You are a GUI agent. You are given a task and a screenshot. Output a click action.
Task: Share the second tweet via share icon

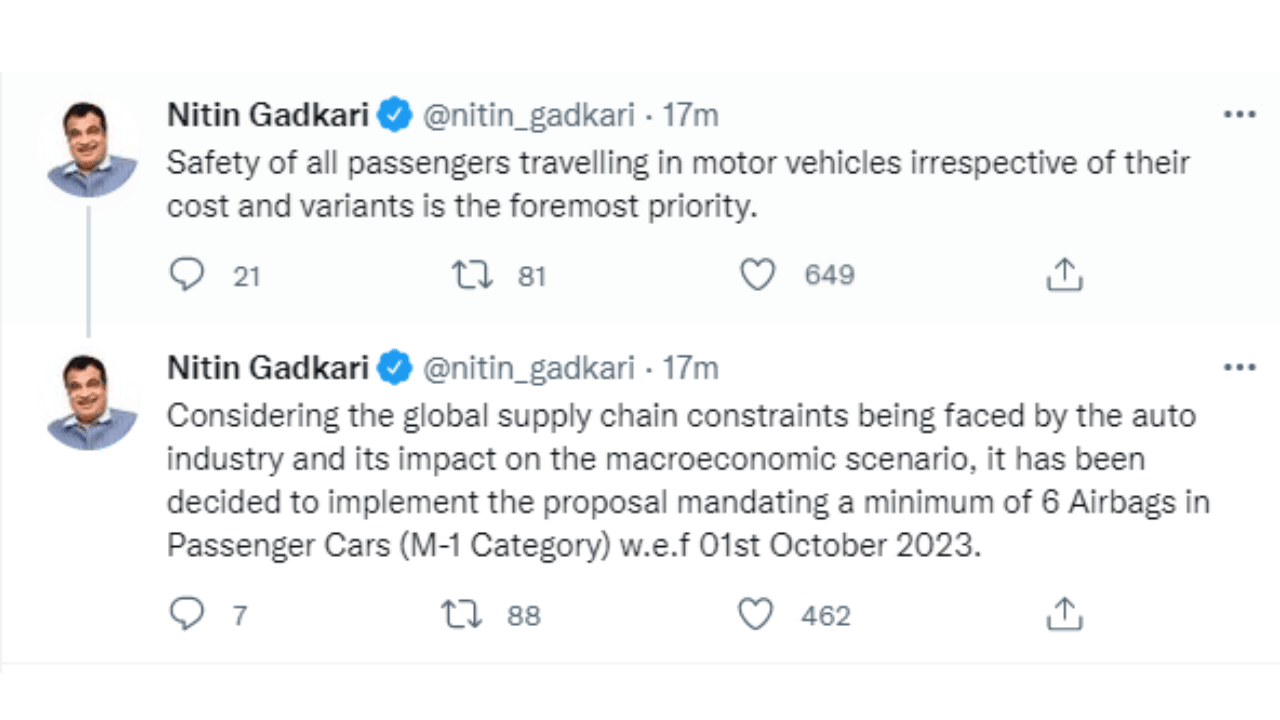(x=1064, y=615)
